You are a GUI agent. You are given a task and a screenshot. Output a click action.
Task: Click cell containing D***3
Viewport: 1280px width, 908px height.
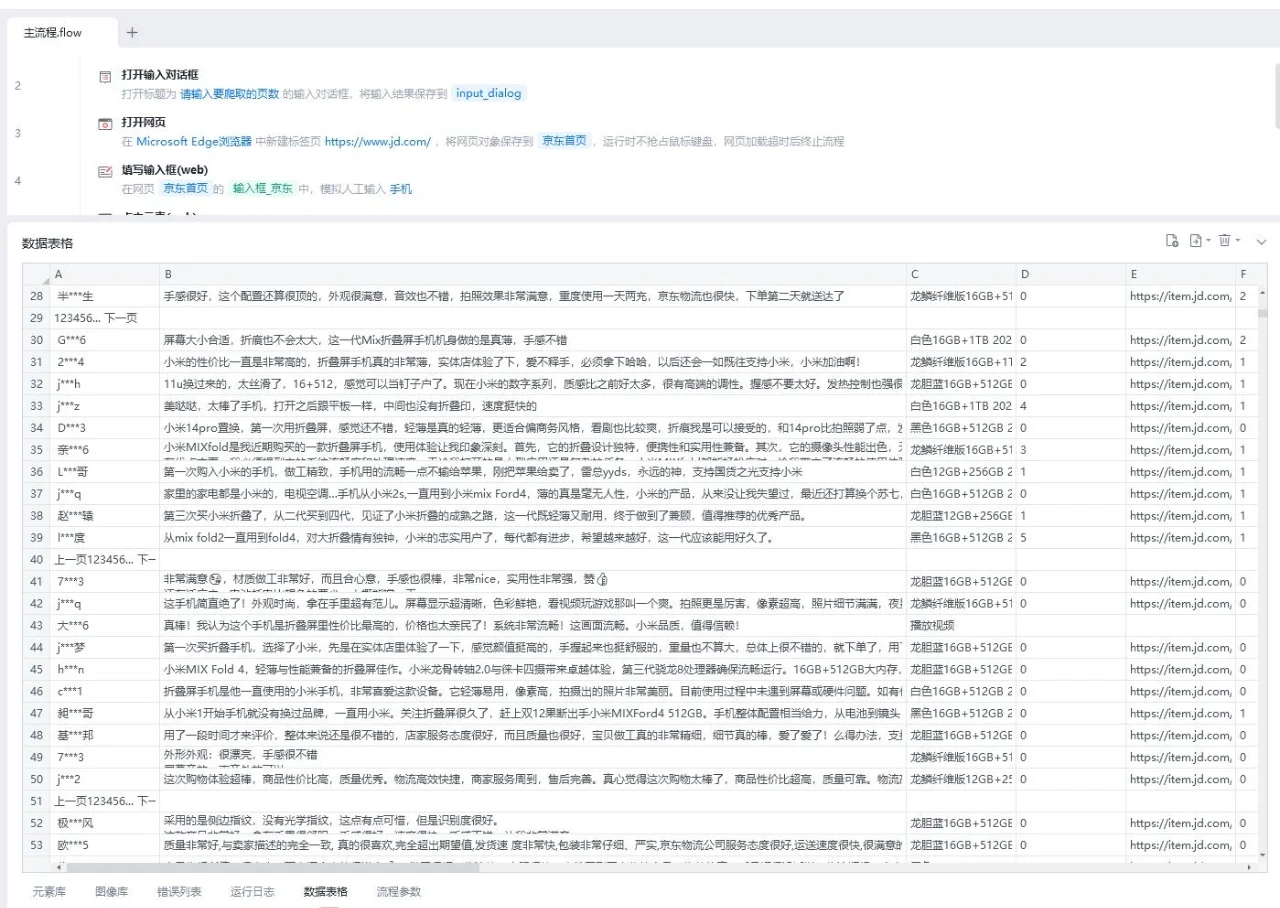105,428
